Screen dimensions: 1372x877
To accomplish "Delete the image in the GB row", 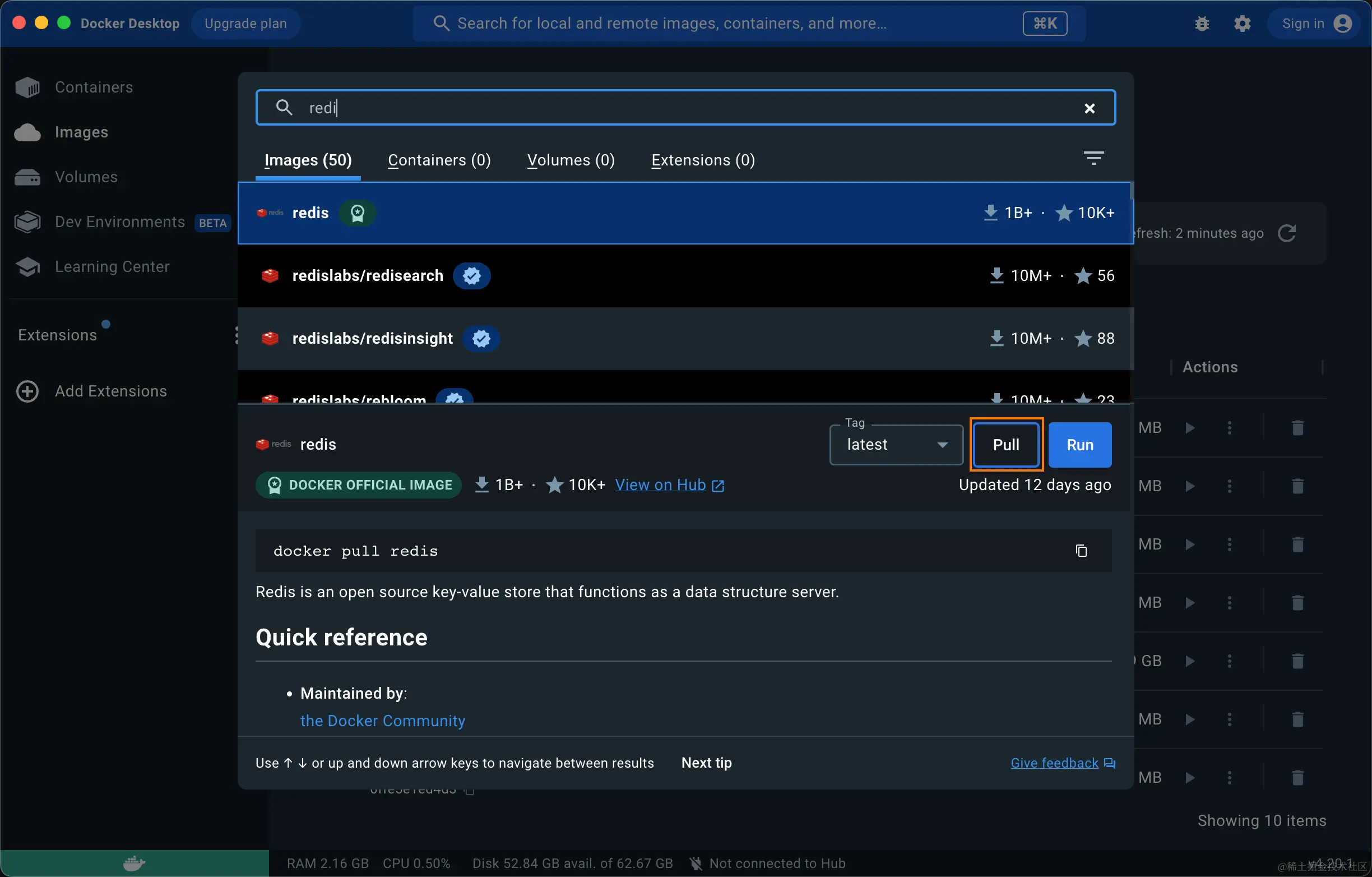I will 1298,662.
